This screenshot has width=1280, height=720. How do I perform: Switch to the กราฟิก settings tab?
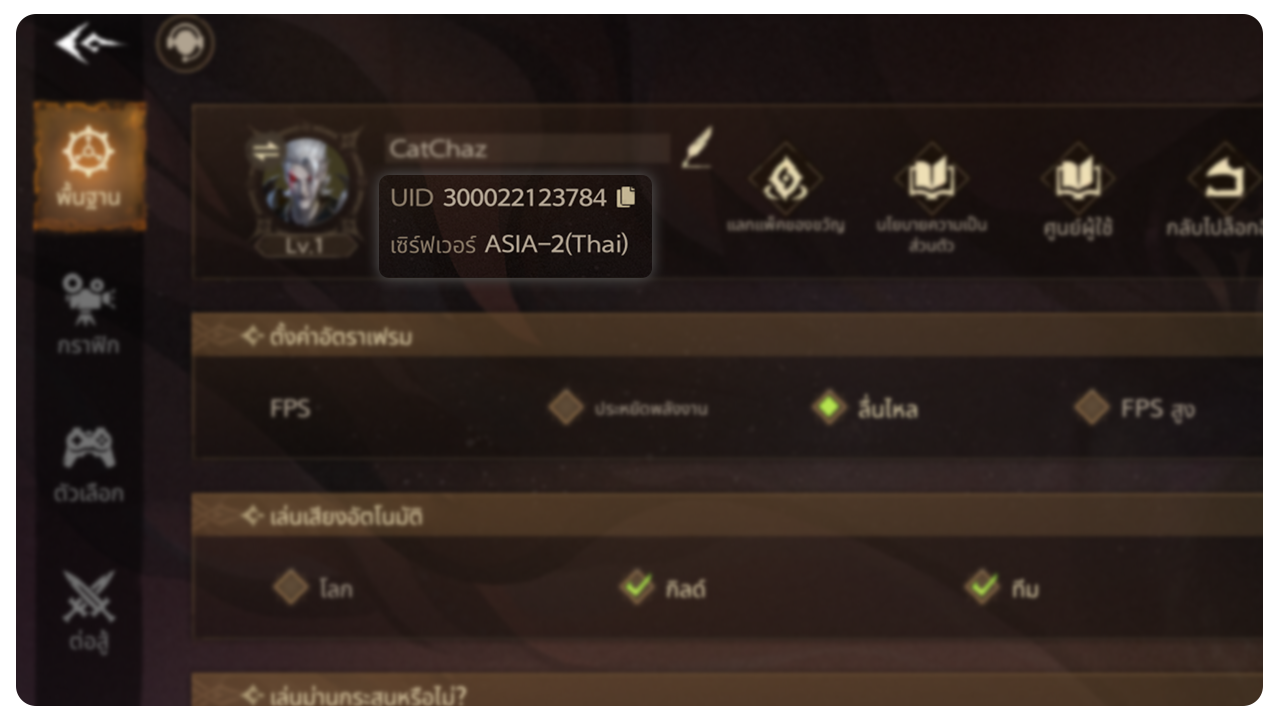(89, 315)
